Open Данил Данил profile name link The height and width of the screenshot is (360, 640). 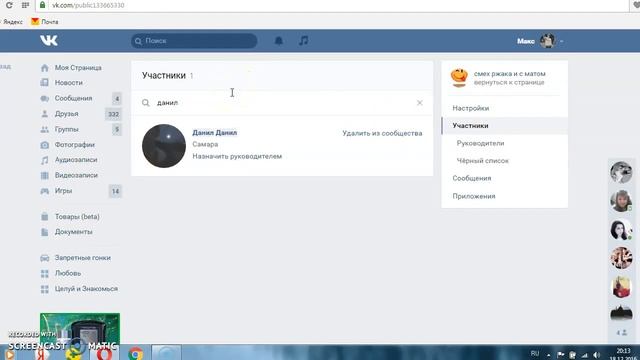click(215, 133)
